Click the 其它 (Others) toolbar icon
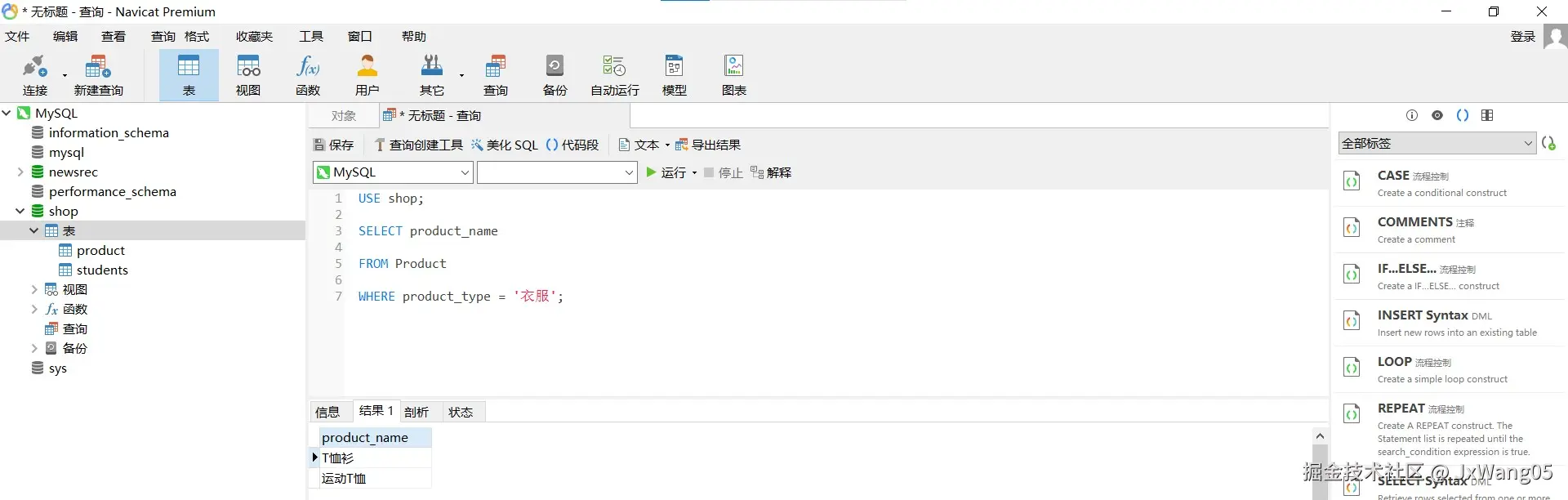The width and height of the screenshot is (1568, 500). [x=431, y=75]
